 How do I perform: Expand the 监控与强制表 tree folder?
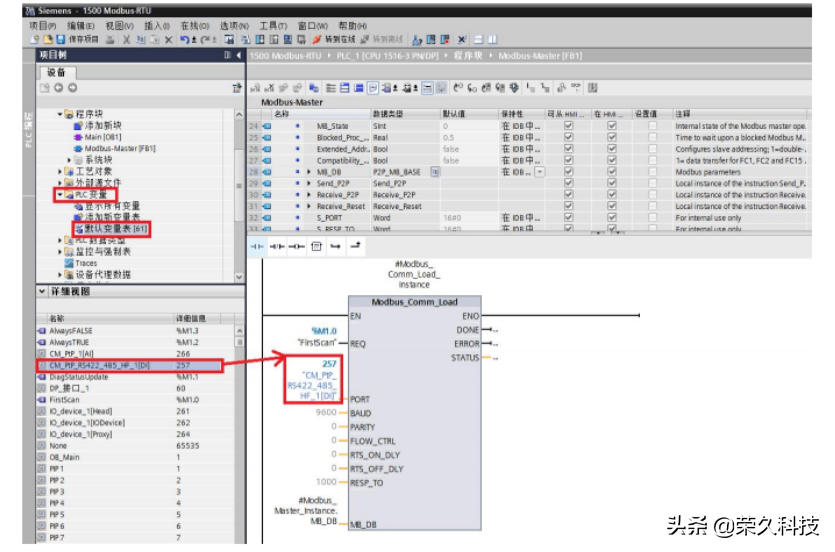click(x=60, y=252)
